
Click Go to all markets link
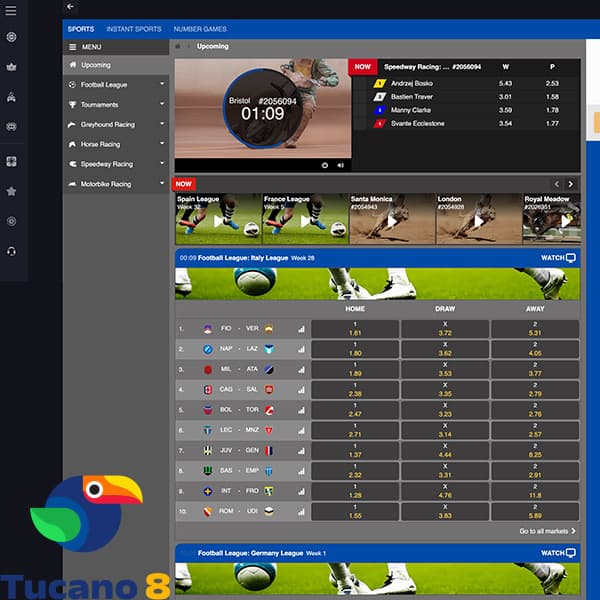(547, 531)
